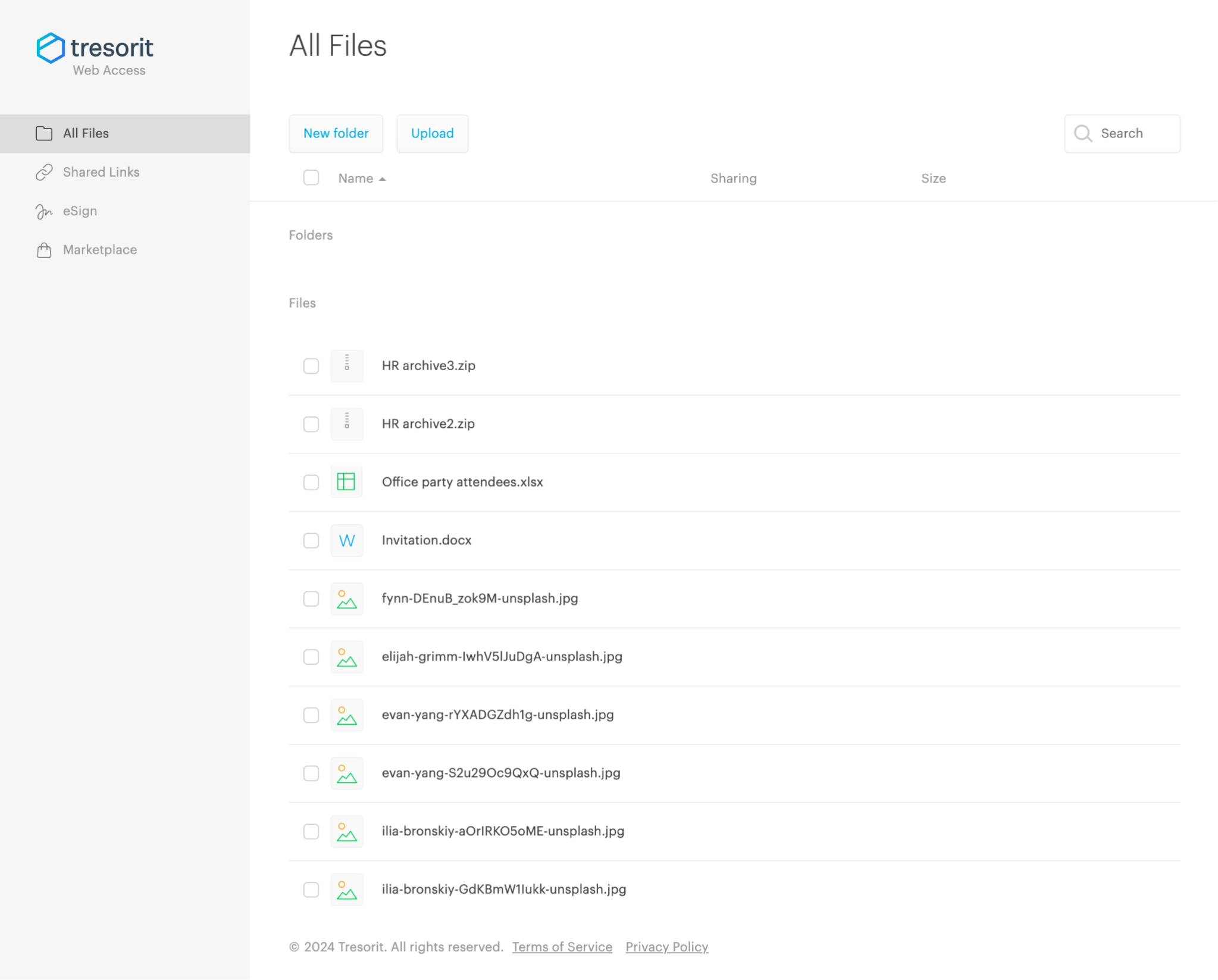
Task: Click the magnifier icon in search box
Action: [1083, 133]
